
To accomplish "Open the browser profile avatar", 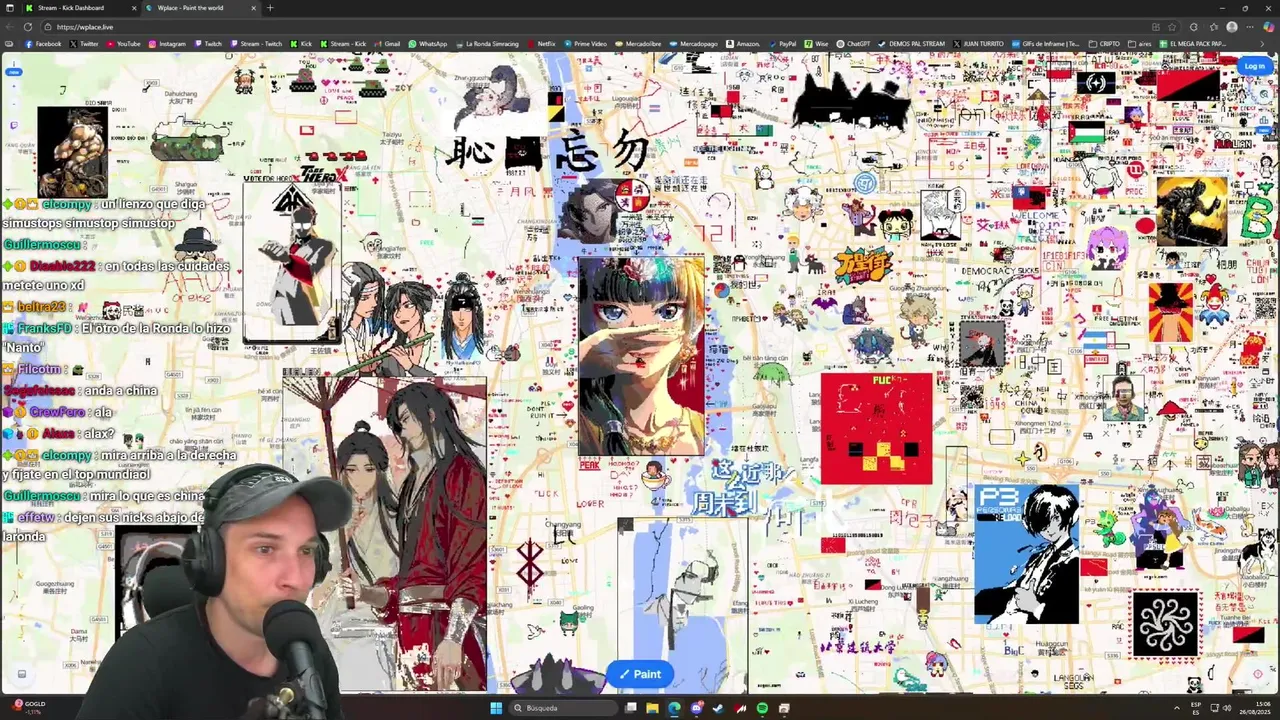I will [1232, 27].
